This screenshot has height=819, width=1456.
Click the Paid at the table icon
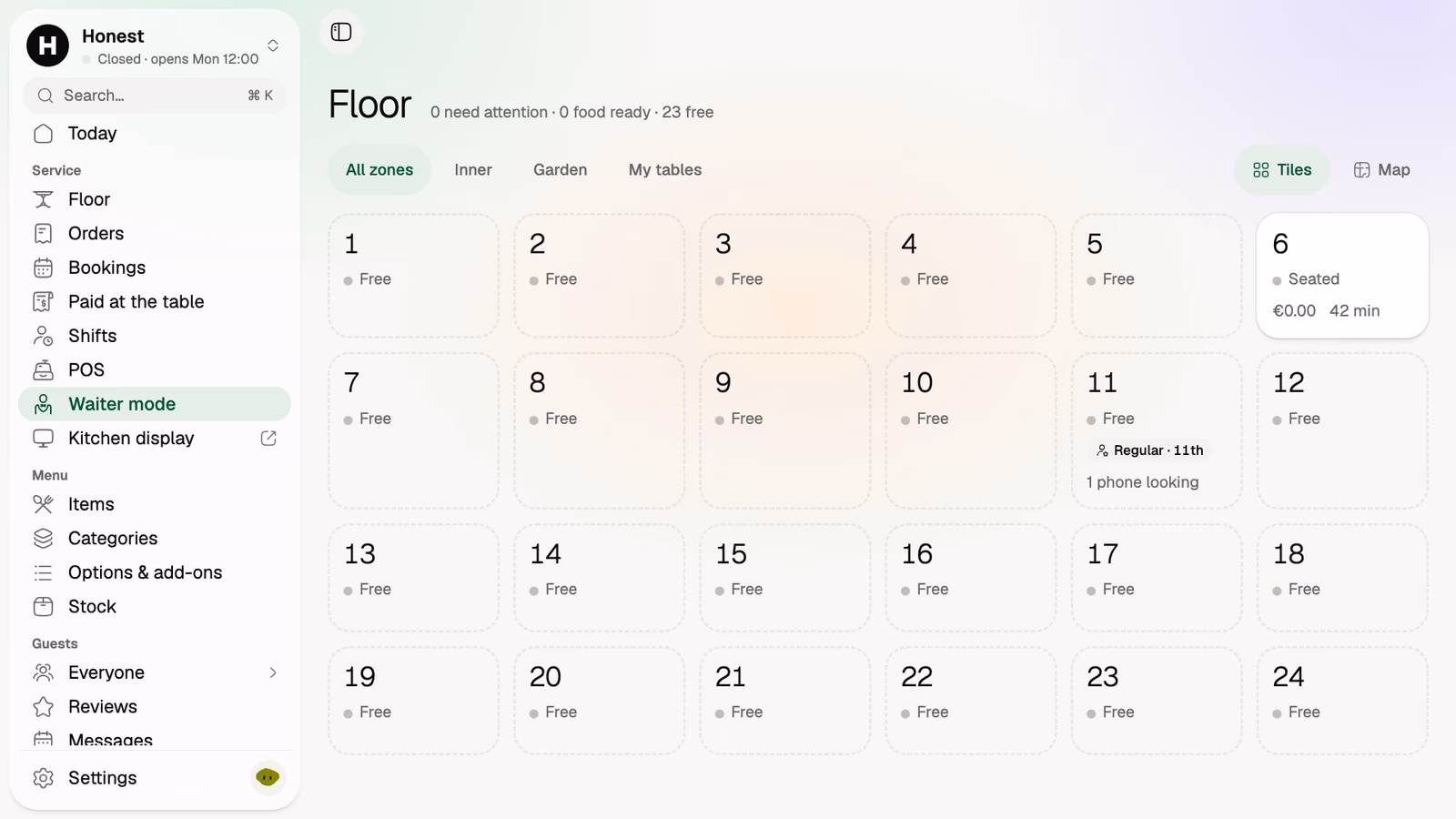pos(43,302)
